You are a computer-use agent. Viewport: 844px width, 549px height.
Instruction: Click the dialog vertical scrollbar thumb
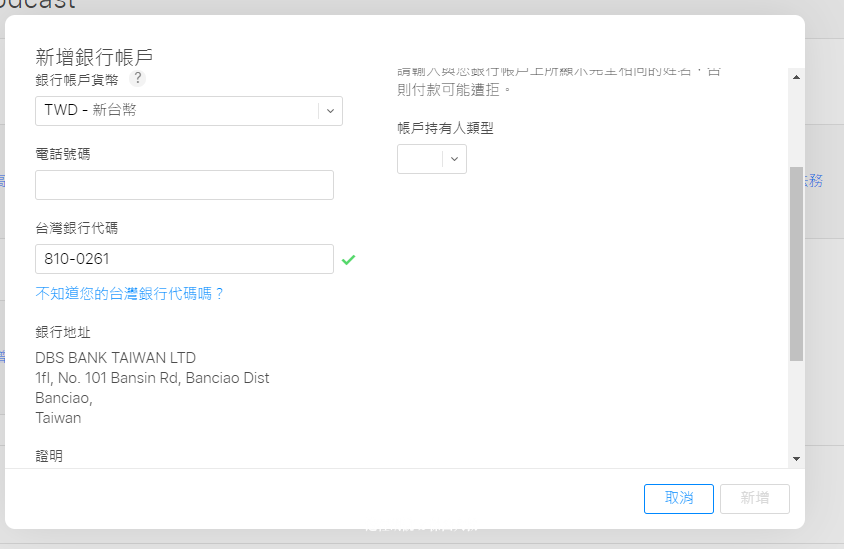tap(797, 264)
